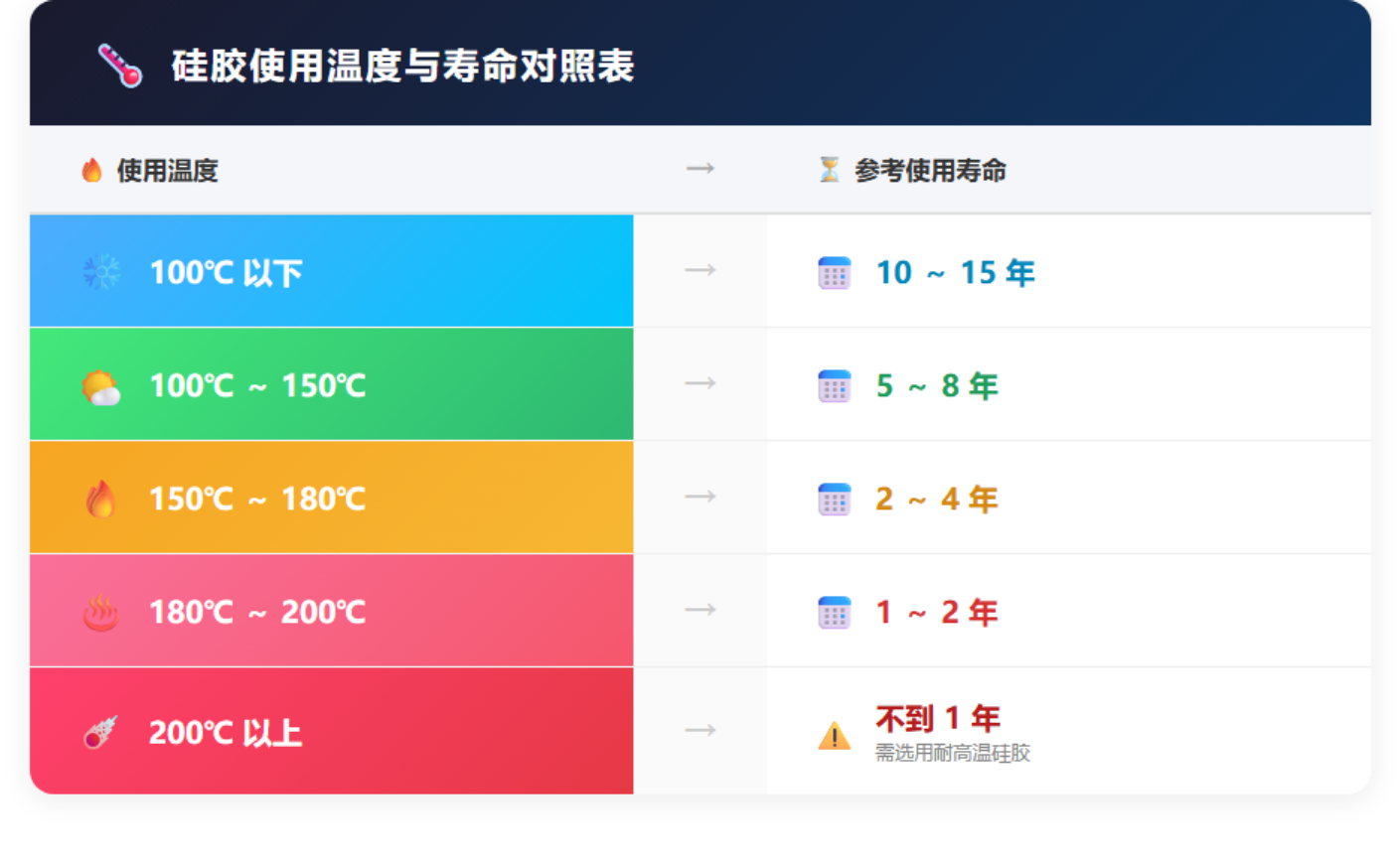Select the 200℃ 以上 temperature label

click(226, 733)
